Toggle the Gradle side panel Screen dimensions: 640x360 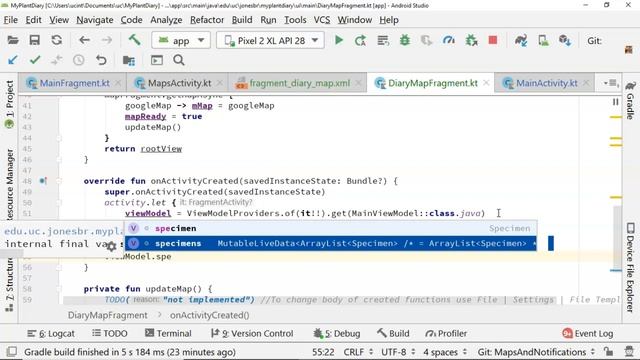coord(631,100)
